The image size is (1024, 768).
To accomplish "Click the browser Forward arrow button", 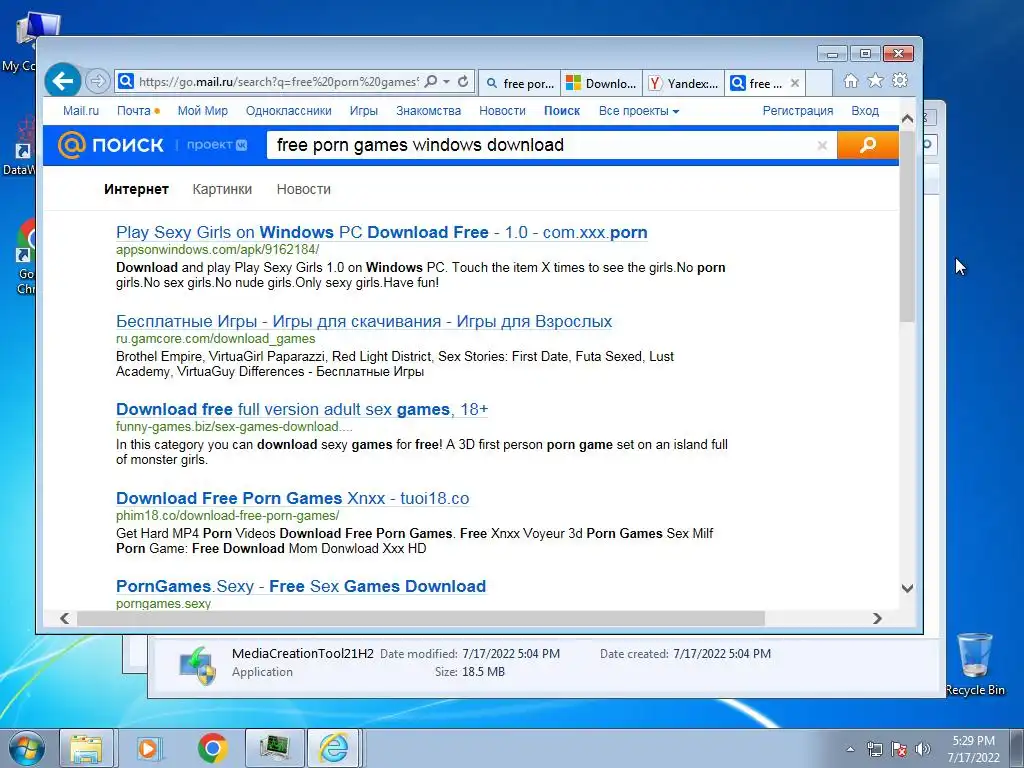I will [x=97, y=82].
